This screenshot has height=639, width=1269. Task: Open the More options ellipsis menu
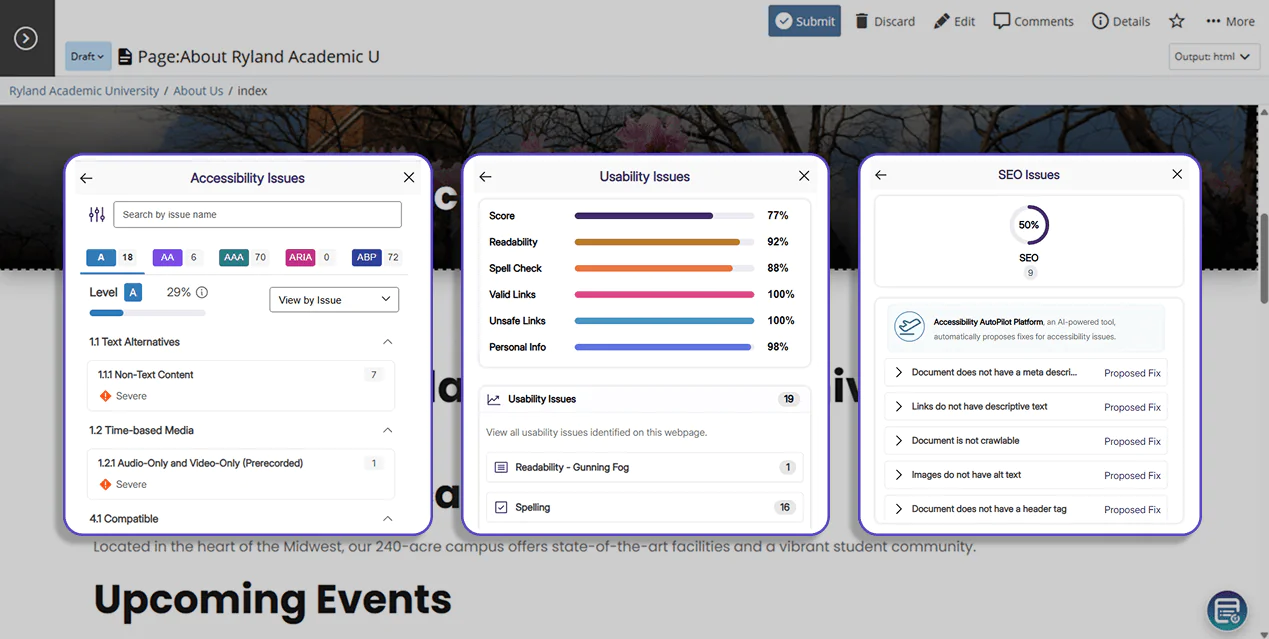(x=1210, y=21)
